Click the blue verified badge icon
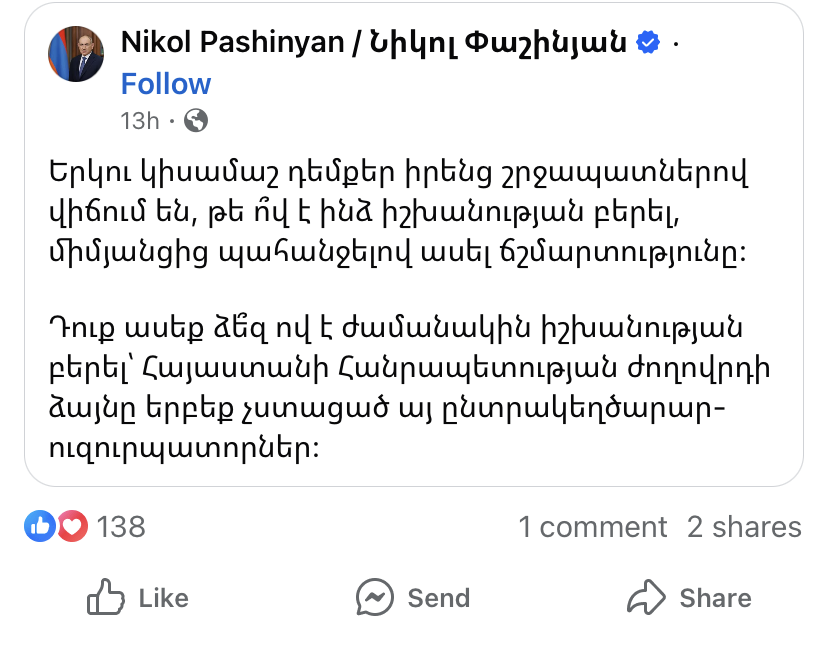 (649, 42)
